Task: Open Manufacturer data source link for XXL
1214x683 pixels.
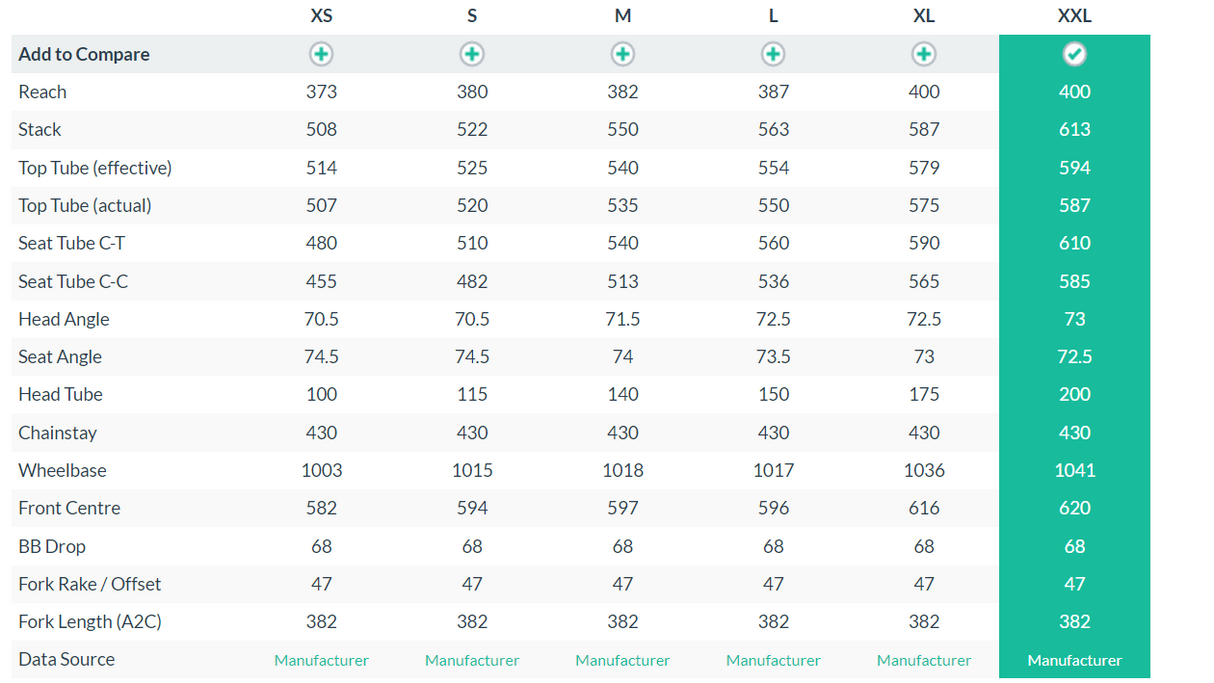Action: (x=1074, y=660)
